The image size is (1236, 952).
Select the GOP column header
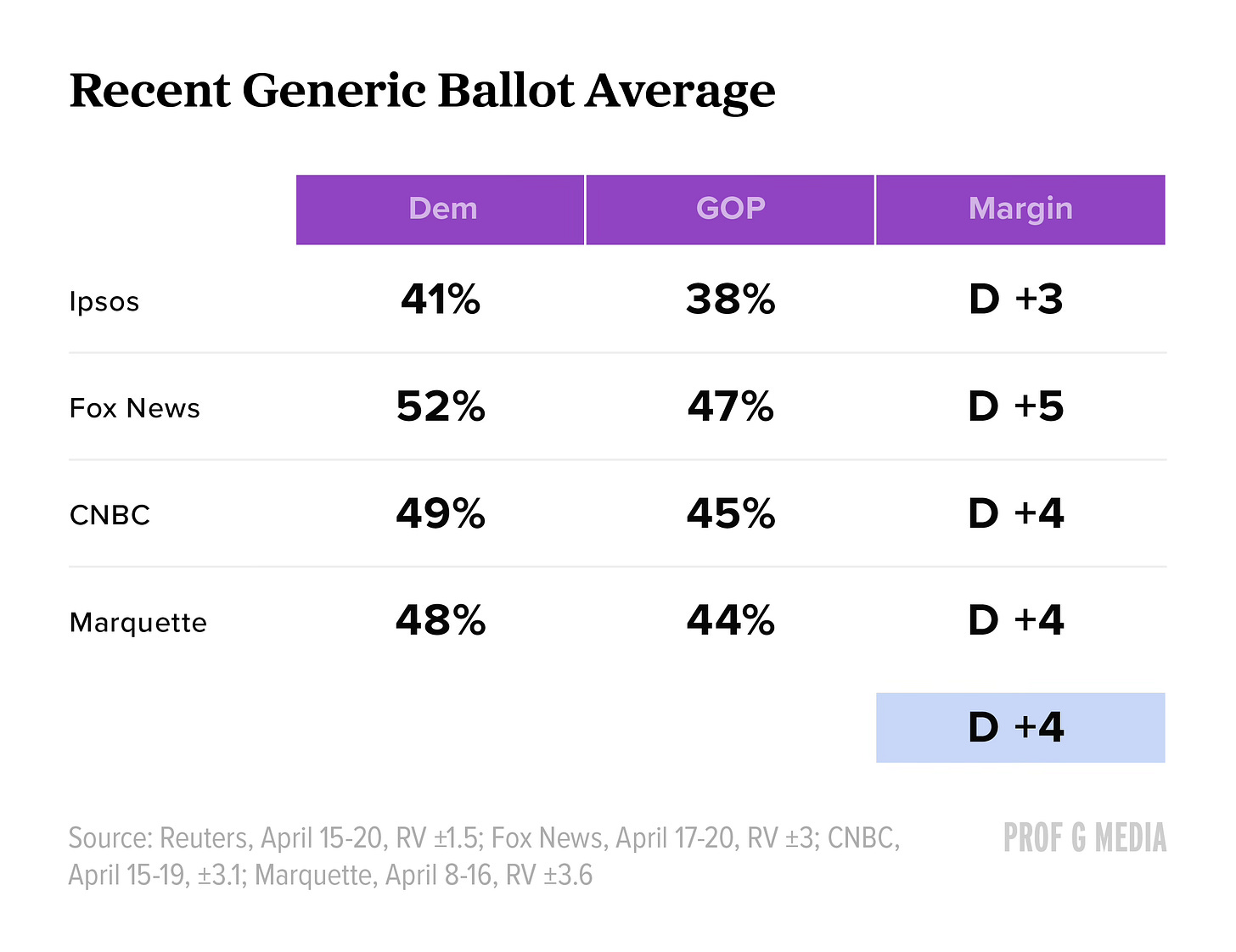coord(730,209)
